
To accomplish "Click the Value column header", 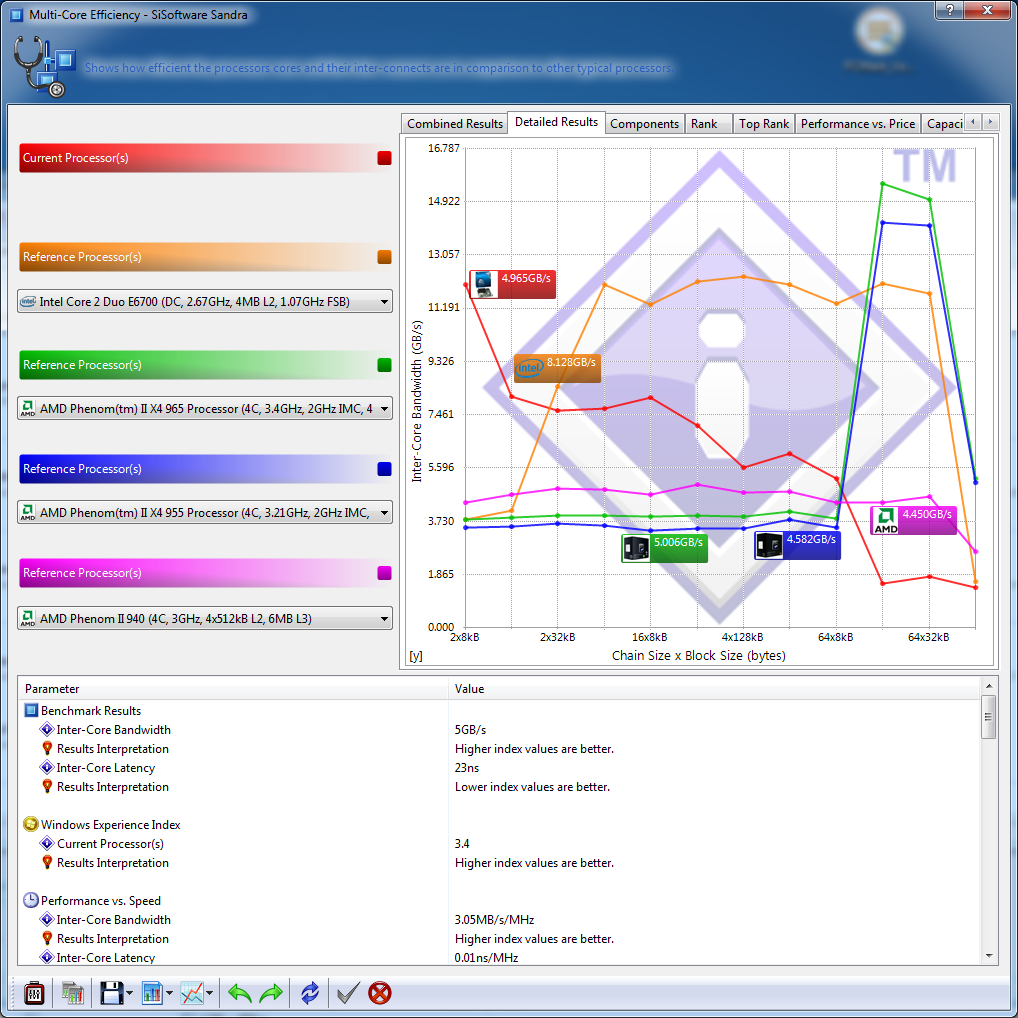I will point(714,689).
